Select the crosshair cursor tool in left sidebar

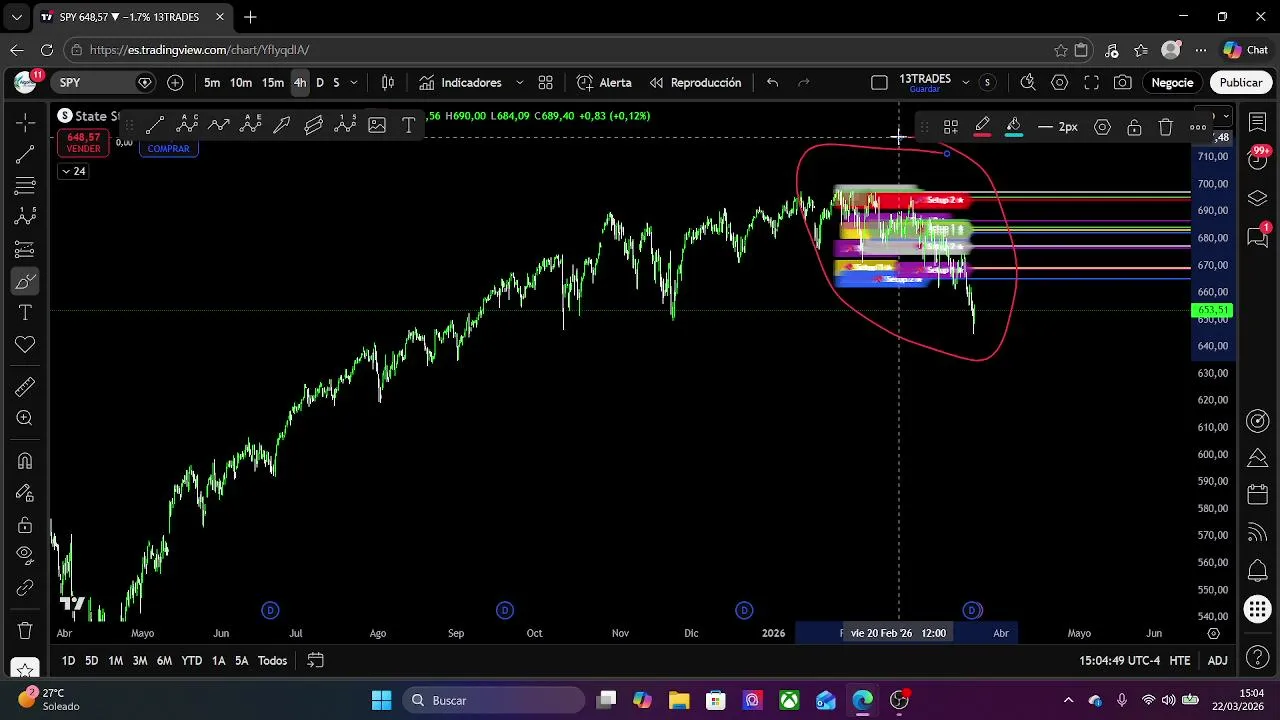click(x=25, y=122)
